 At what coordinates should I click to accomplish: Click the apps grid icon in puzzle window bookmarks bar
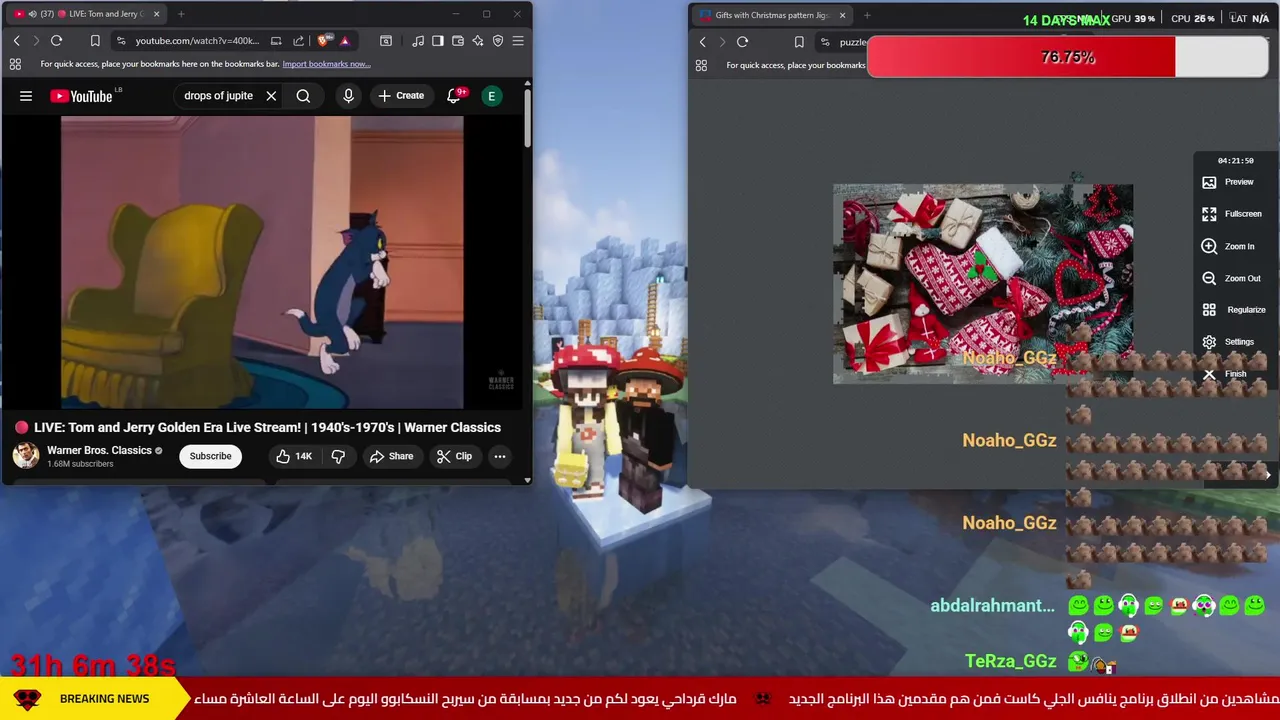(701, 65)
